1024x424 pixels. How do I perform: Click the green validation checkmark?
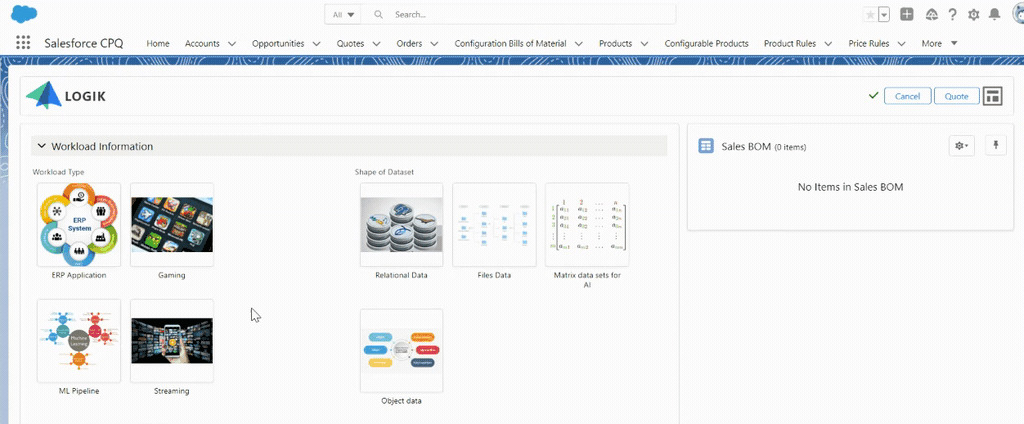coord(873,95)
